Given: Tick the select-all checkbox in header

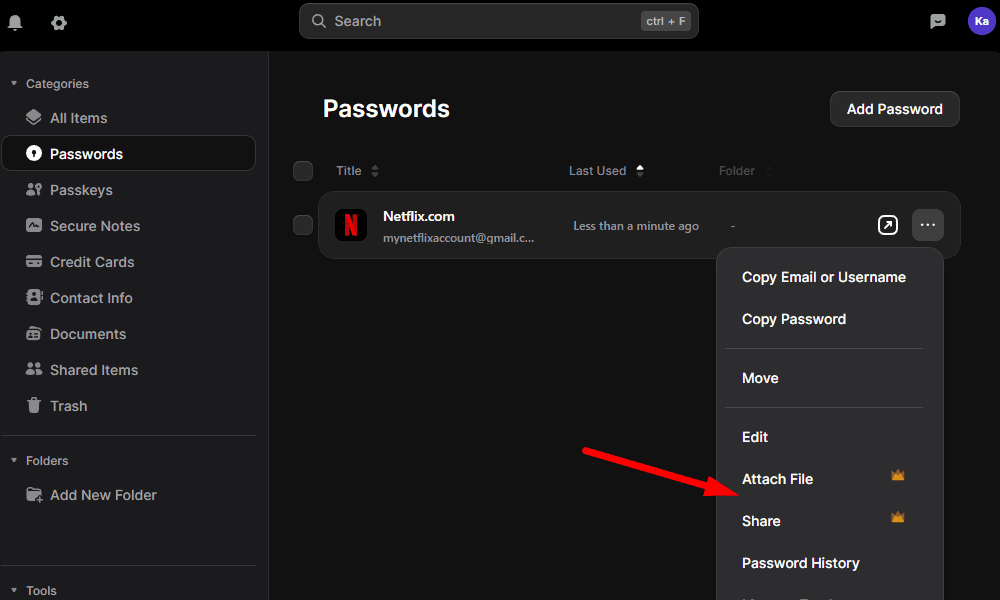Looking at the screenshot, I should [x=303, y=171].
